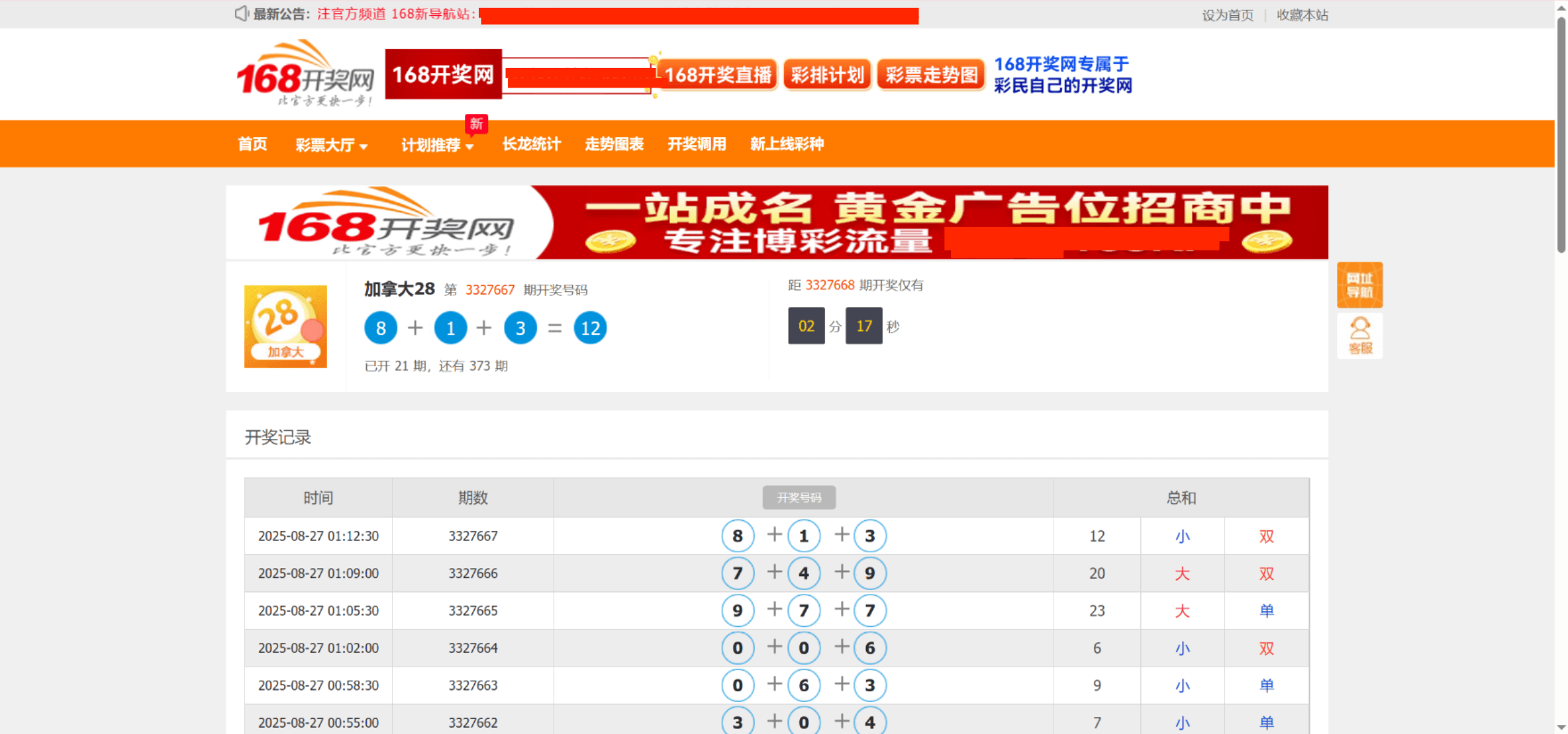This screenshot has height=734, width=1568.
Task: Click the first blue ball number 8
Action: [x=380, y=328]
